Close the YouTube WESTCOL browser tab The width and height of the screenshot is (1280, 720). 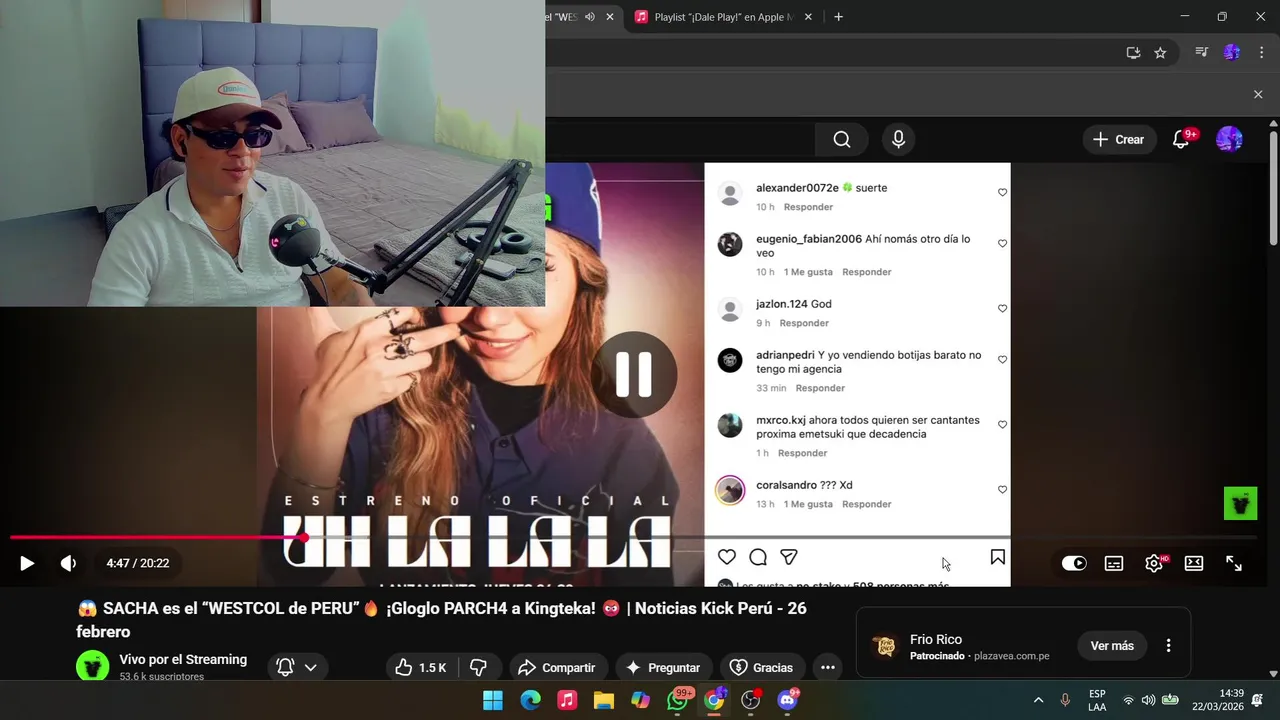(609, 17)
